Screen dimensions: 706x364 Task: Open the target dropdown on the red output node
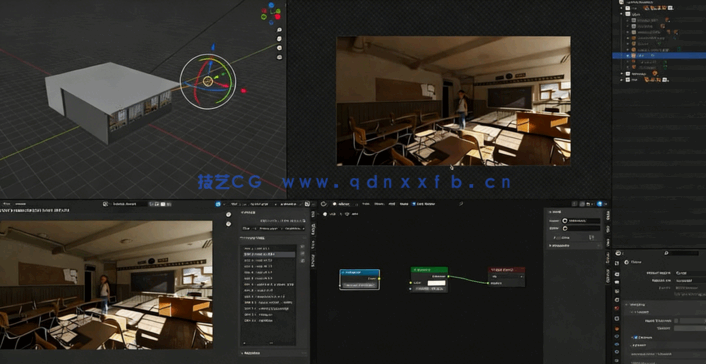pos(507,277)
